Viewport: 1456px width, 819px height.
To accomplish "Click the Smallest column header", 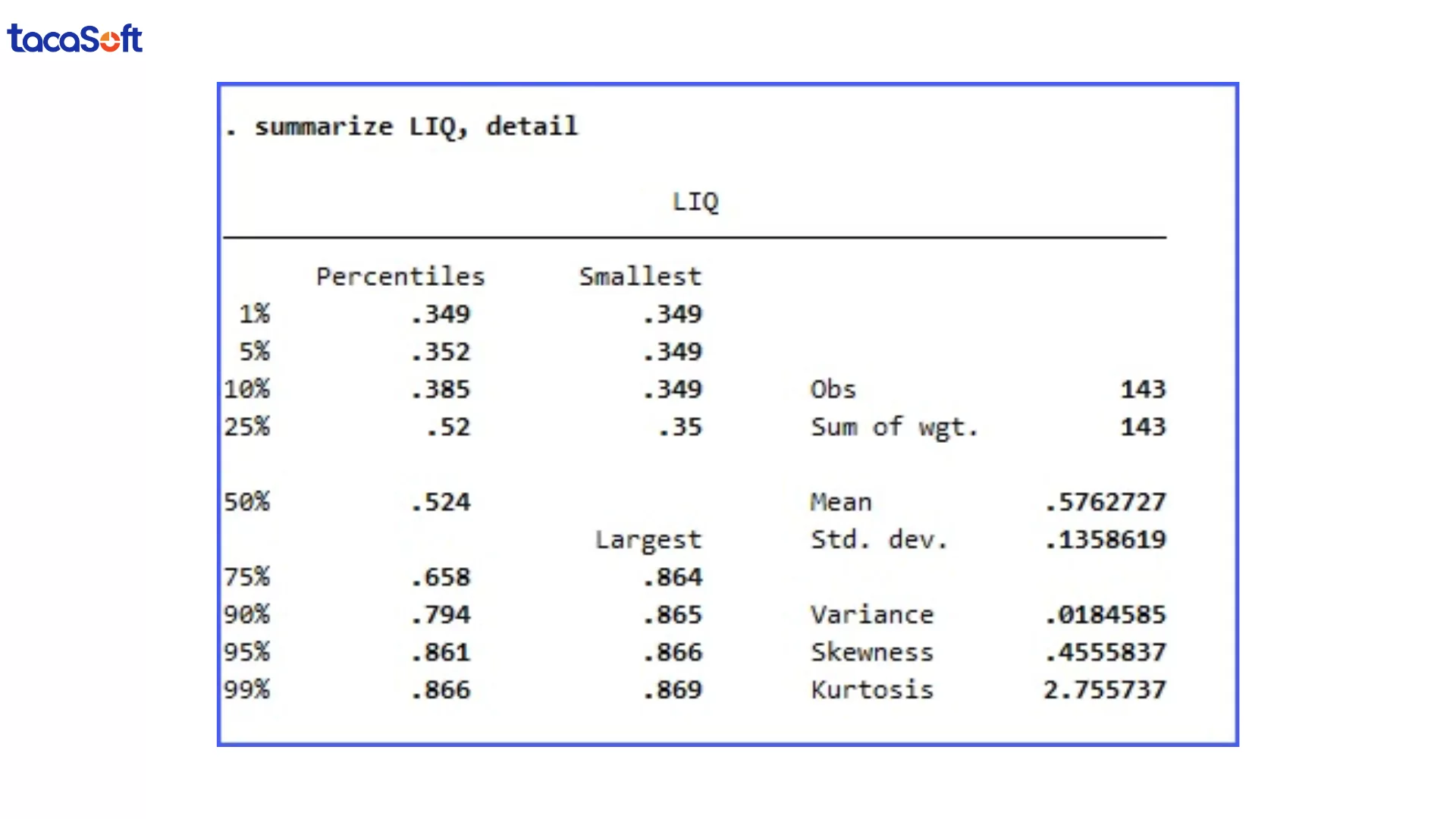I will coord(640,277).
